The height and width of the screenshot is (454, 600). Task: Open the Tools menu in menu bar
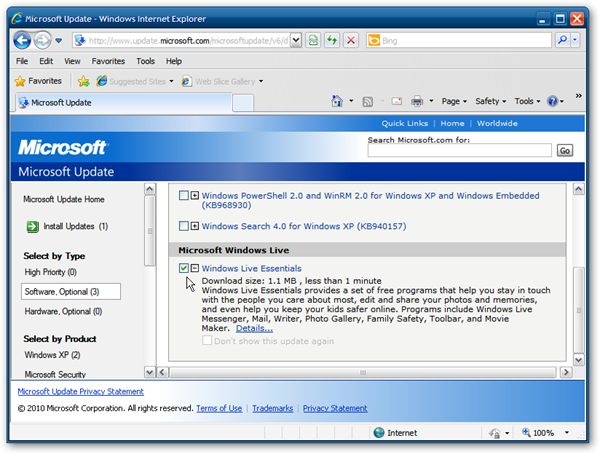click(x=146, y=61)
